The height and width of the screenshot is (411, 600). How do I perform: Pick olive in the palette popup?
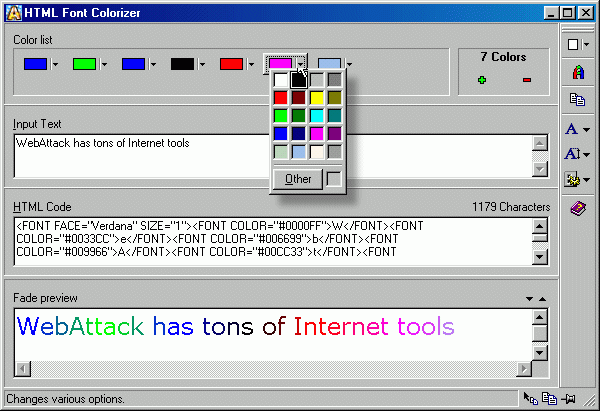(335, 98)
